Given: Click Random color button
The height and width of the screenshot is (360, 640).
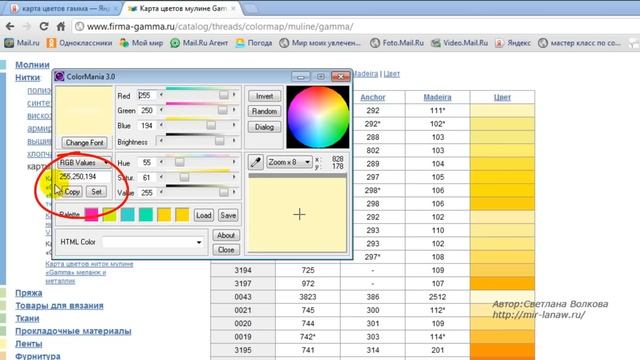Looking at the screenshot, I should [x=264, y=111].
